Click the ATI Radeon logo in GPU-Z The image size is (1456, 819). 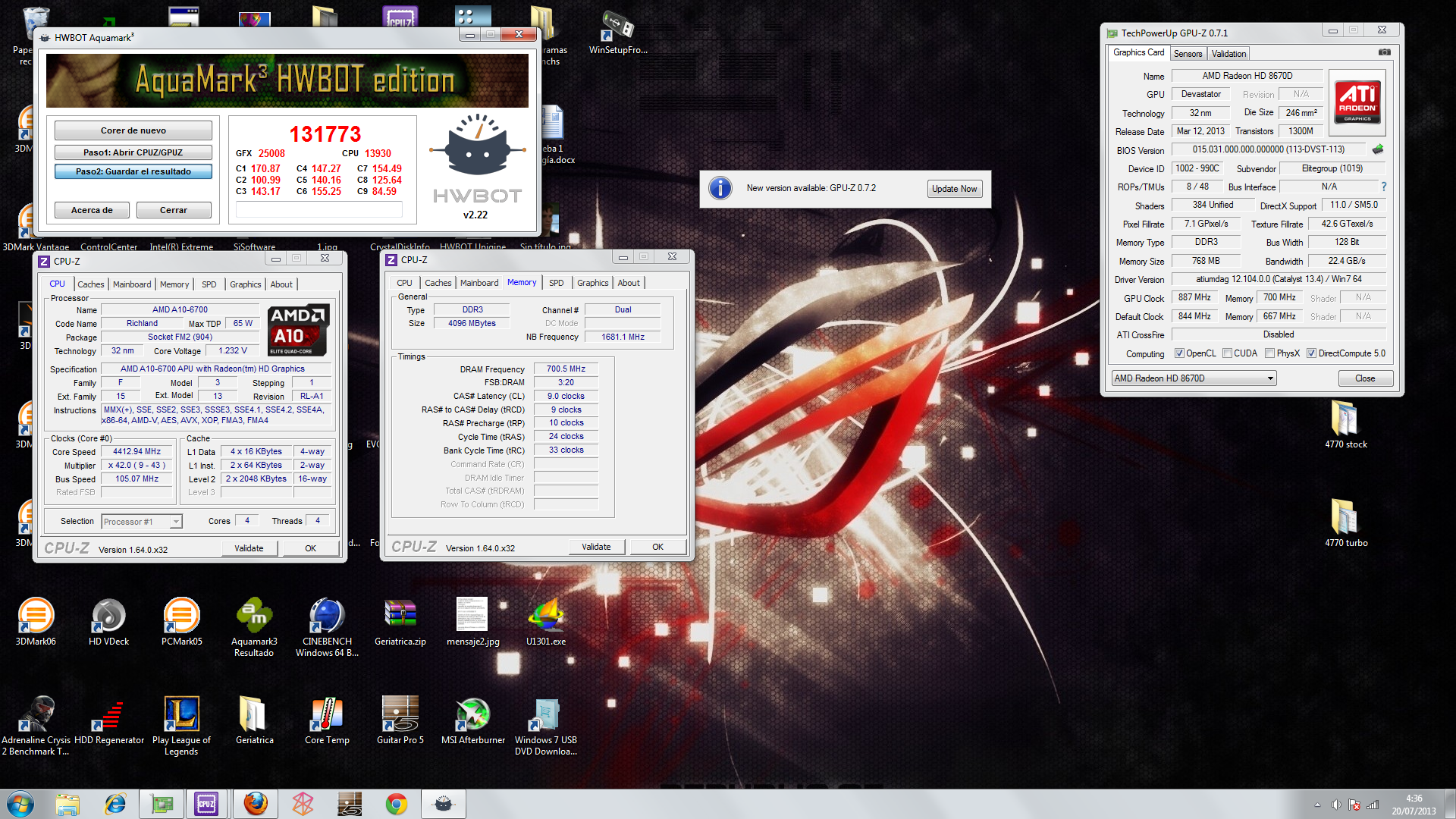click(x=1357, y=103)
